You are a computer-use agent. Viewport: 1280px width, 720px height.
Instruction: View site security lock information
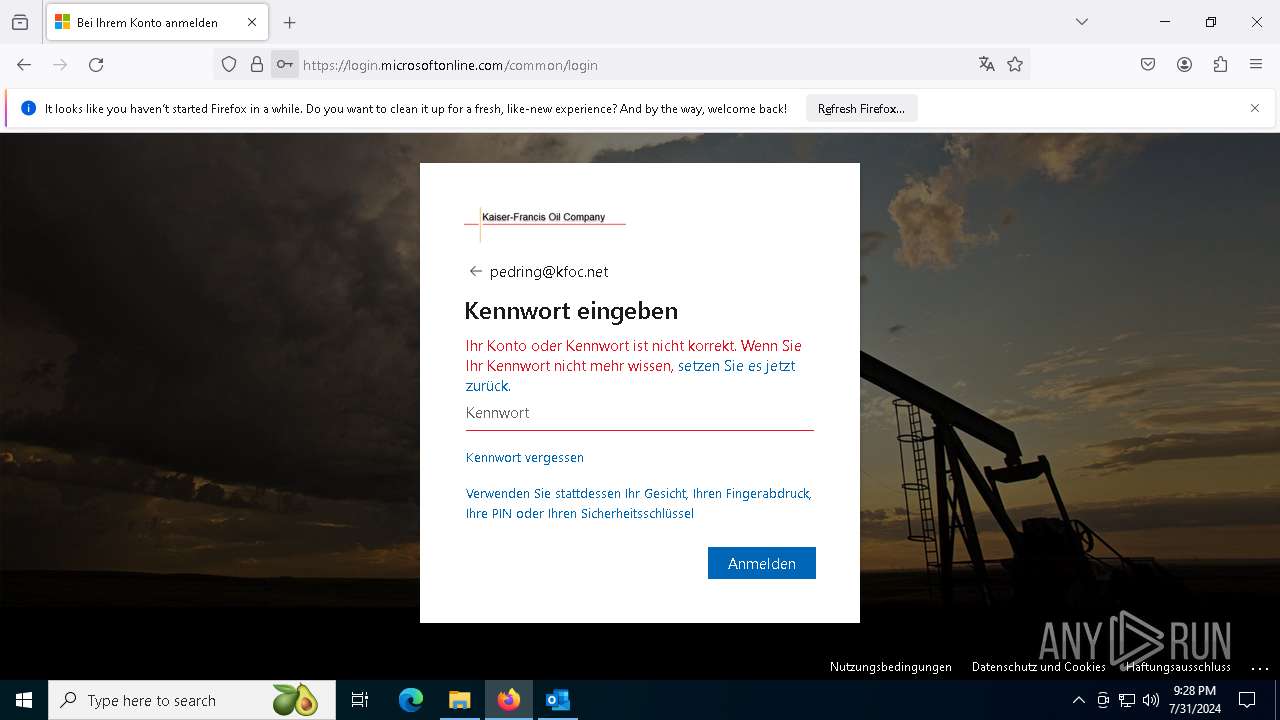257,65
